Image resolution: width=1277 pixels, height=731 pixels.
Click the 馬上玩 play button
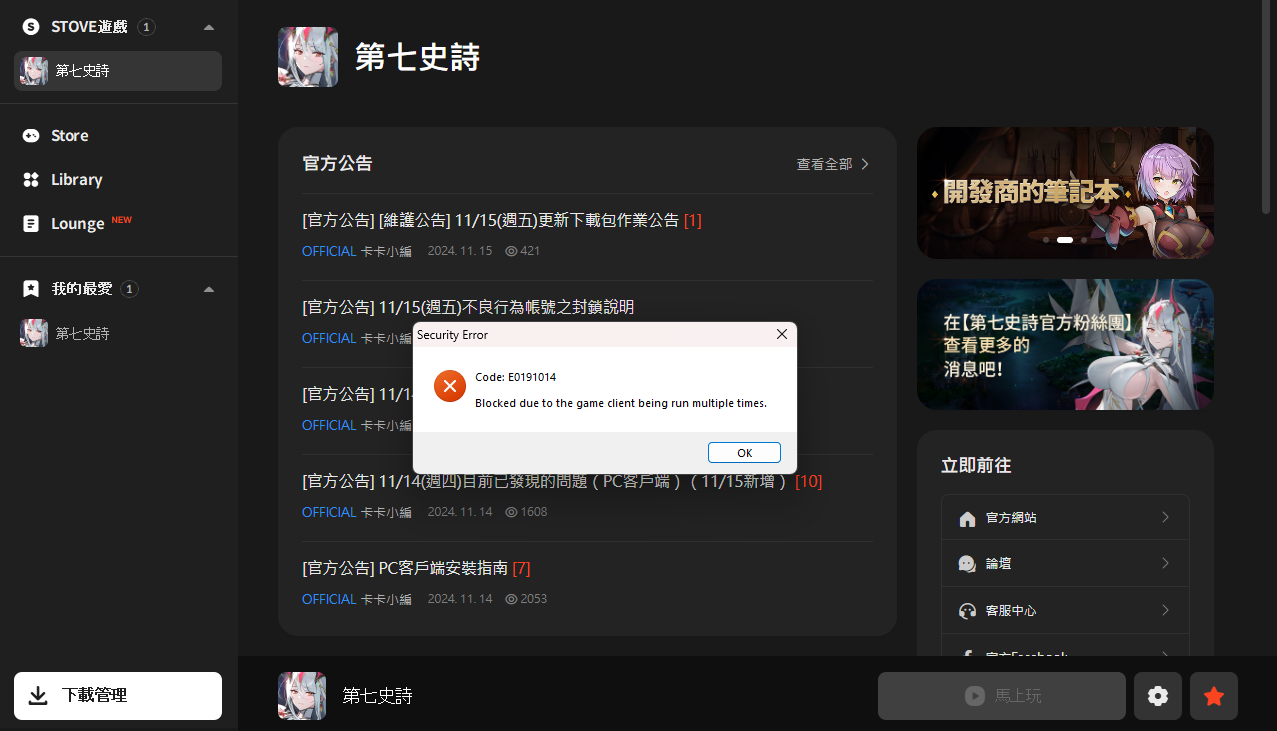click(1002, 696)
